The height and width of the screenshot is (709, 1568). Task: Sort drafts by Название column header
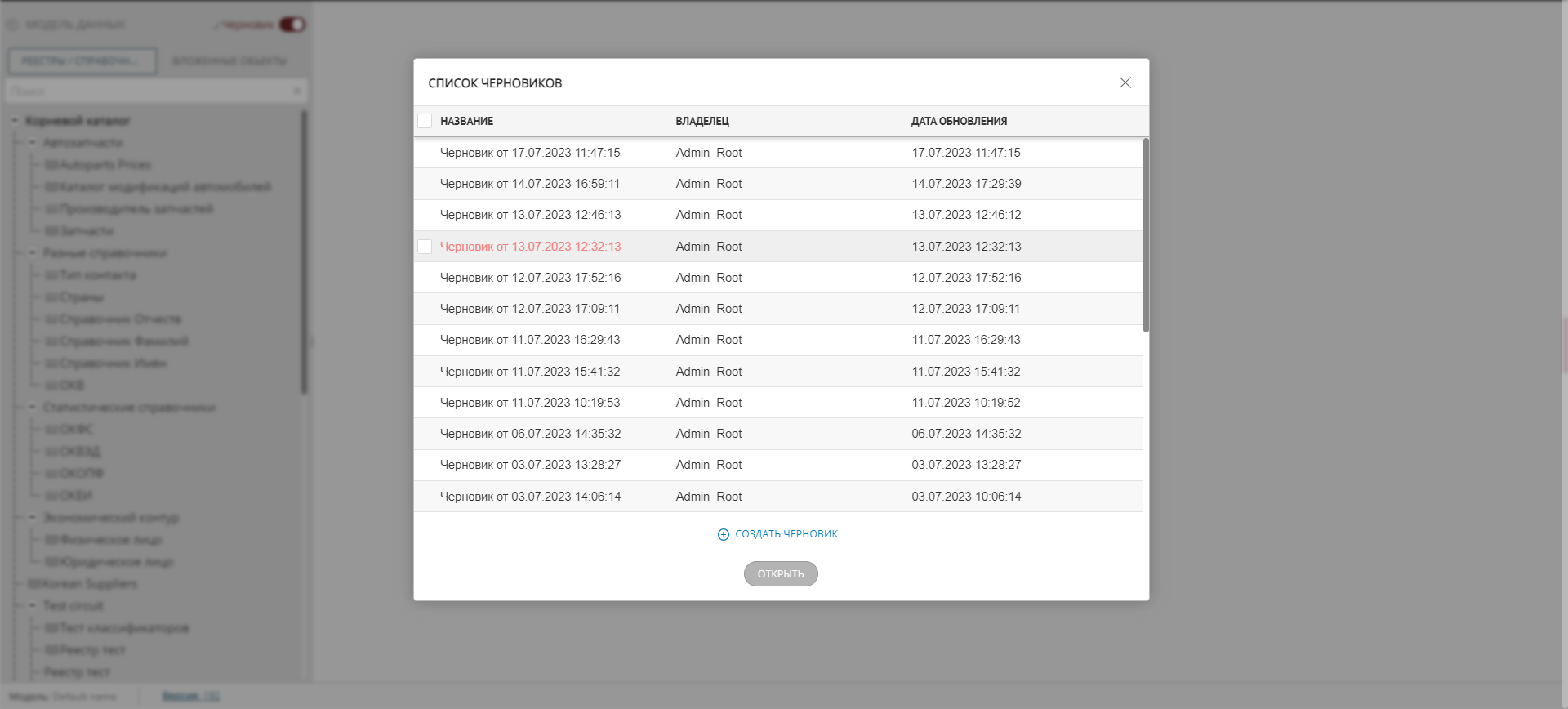point(466,121)
